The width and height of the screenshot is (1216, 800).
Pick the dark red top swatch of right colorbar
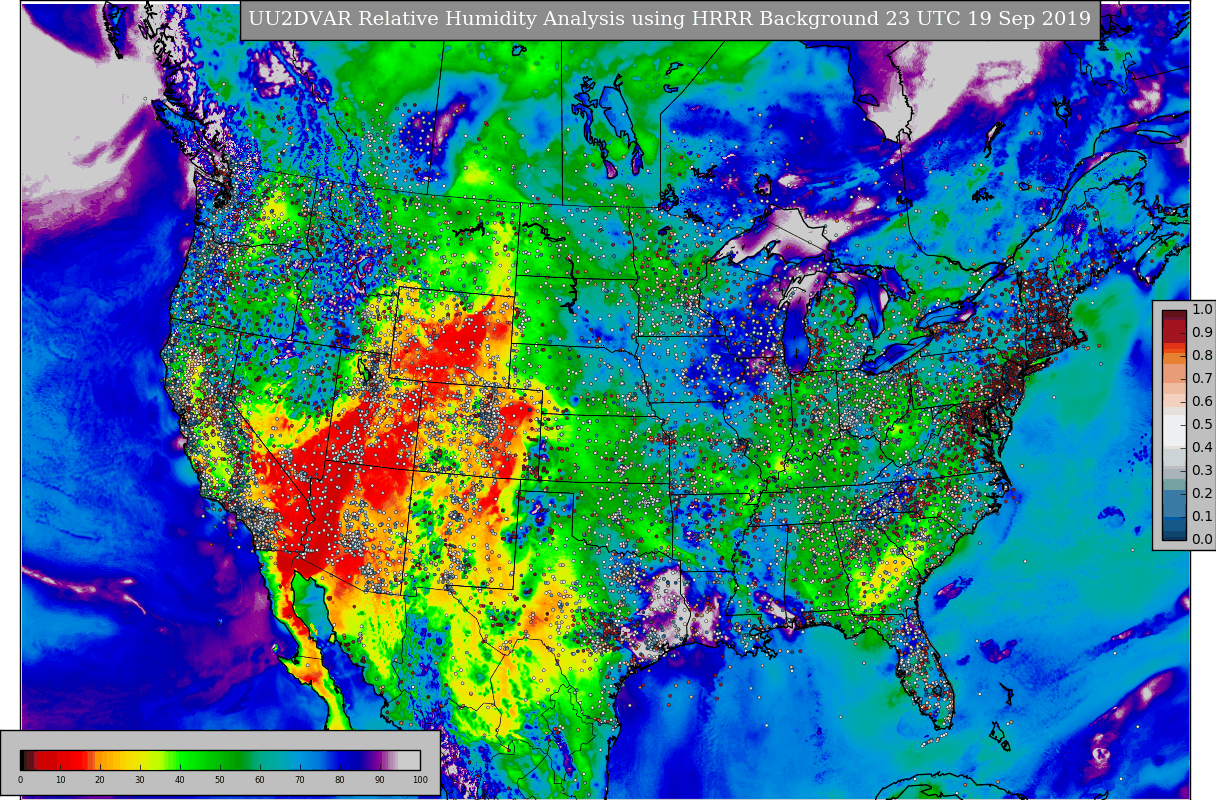[x=1174, y=316]
